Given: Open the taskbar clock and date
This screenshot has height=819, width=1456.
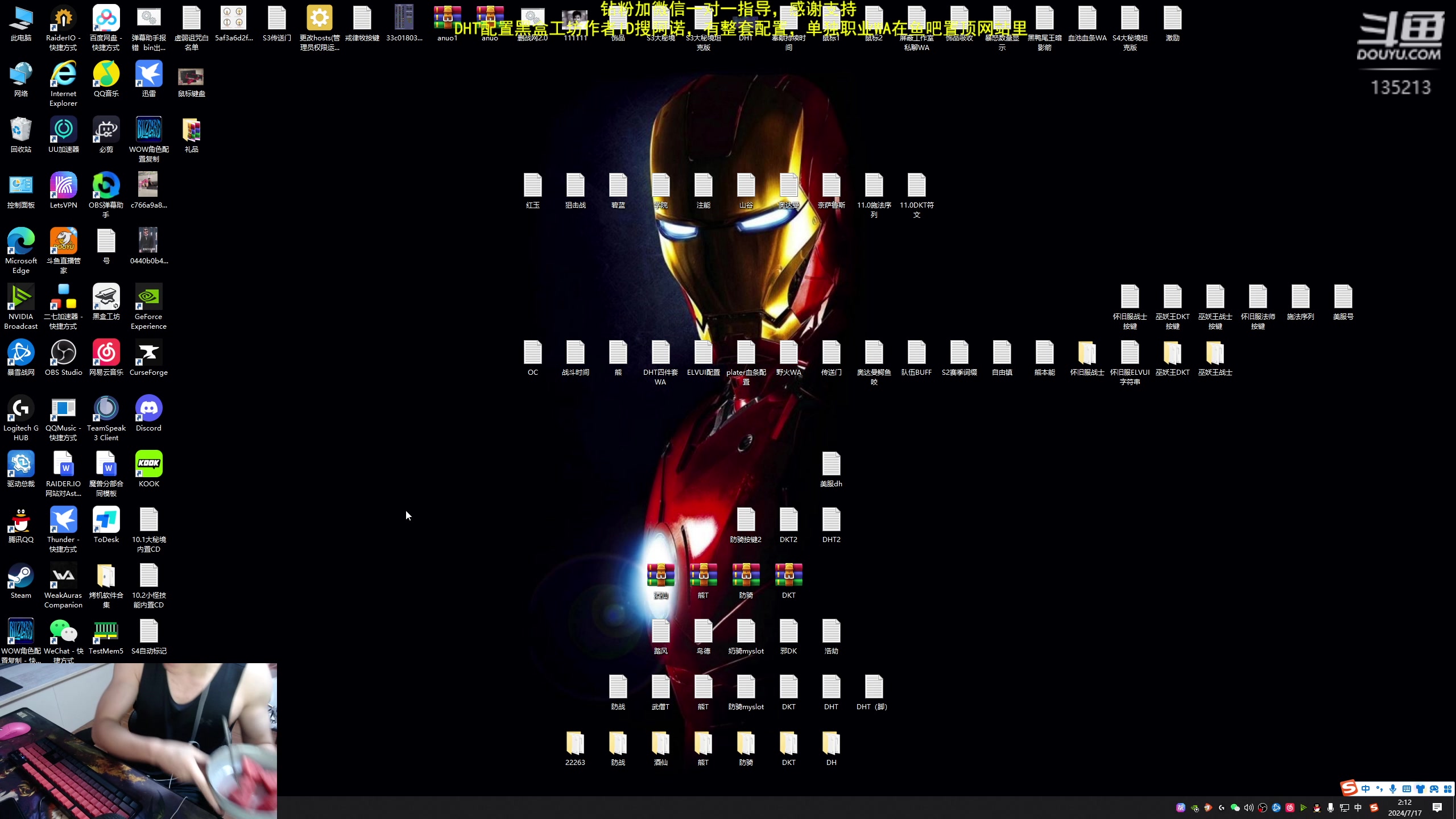Looking at the screenshot, I should click(x=1405, y=808).
